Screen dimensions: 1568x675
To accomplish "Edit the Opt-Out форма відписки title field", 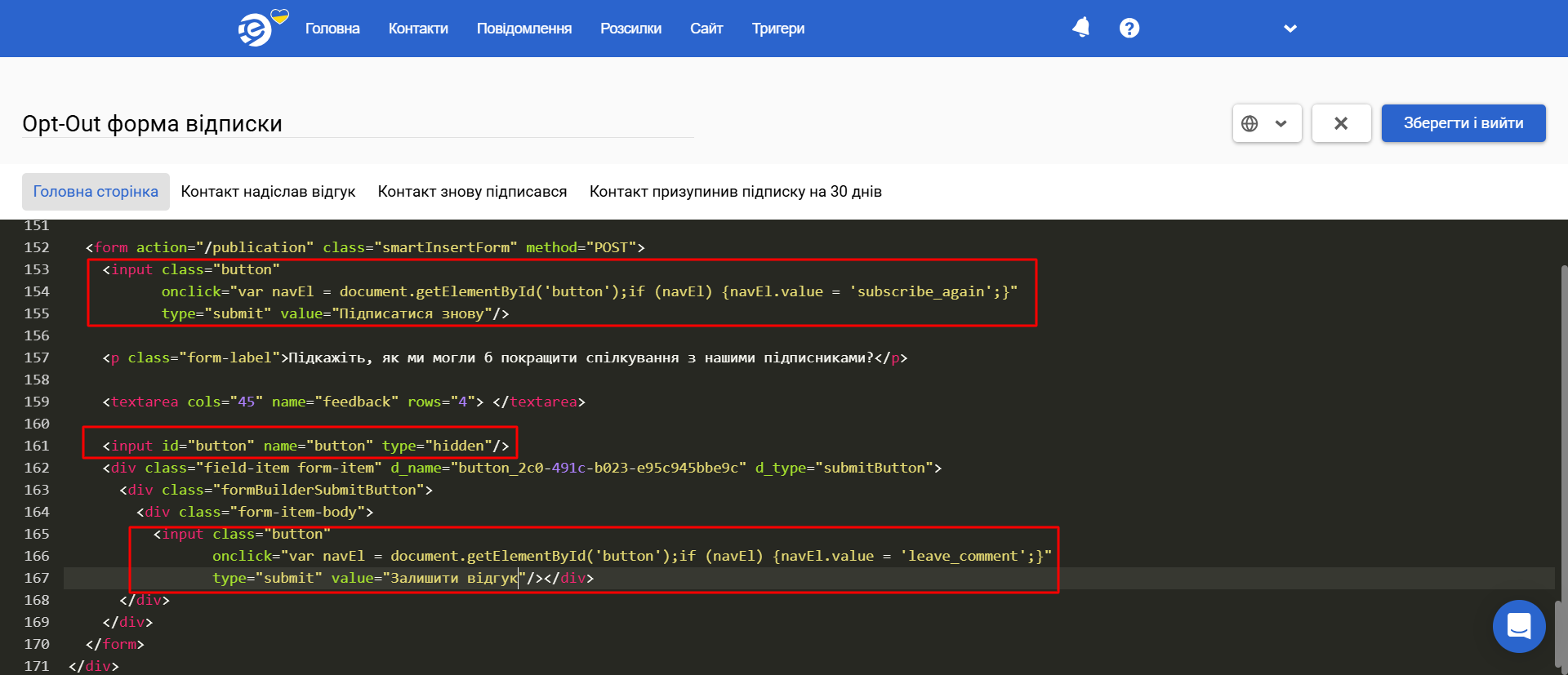I will point(358,123).
